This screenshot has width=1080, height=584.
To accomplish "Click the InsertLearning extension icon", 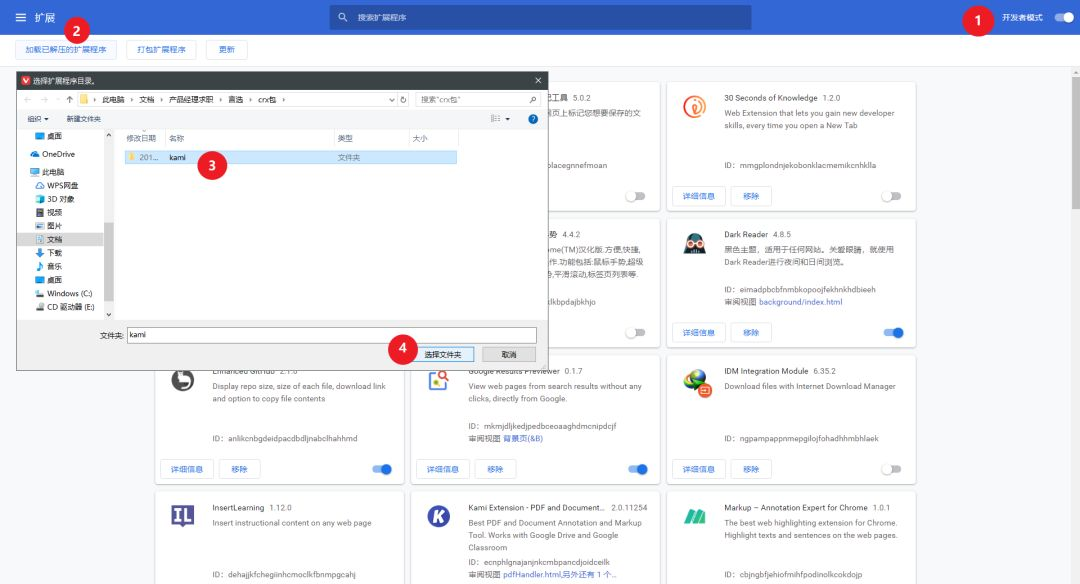I will [183, 515].
